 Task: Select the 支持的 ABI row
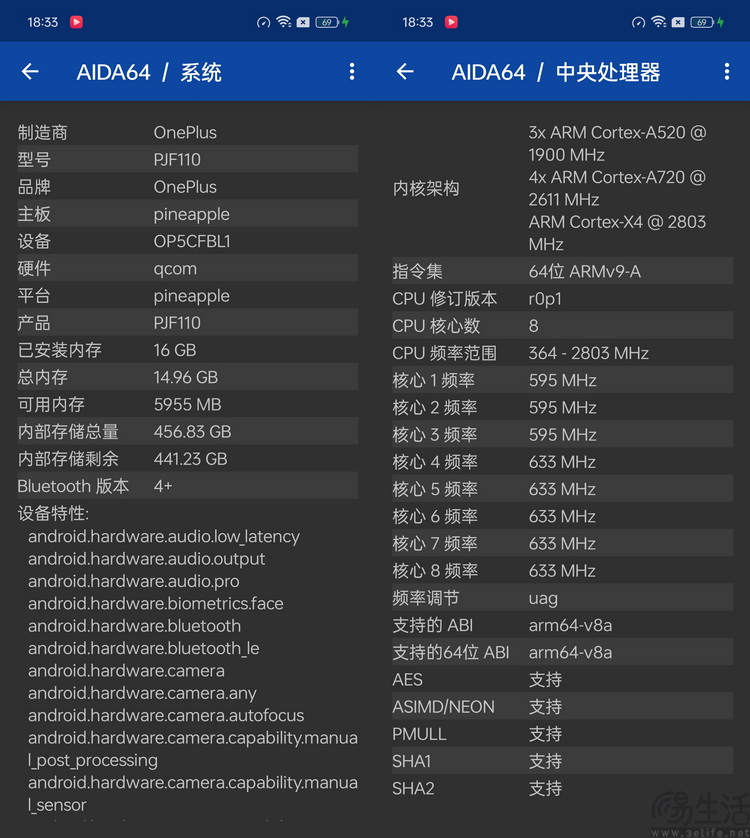point(562,625)
